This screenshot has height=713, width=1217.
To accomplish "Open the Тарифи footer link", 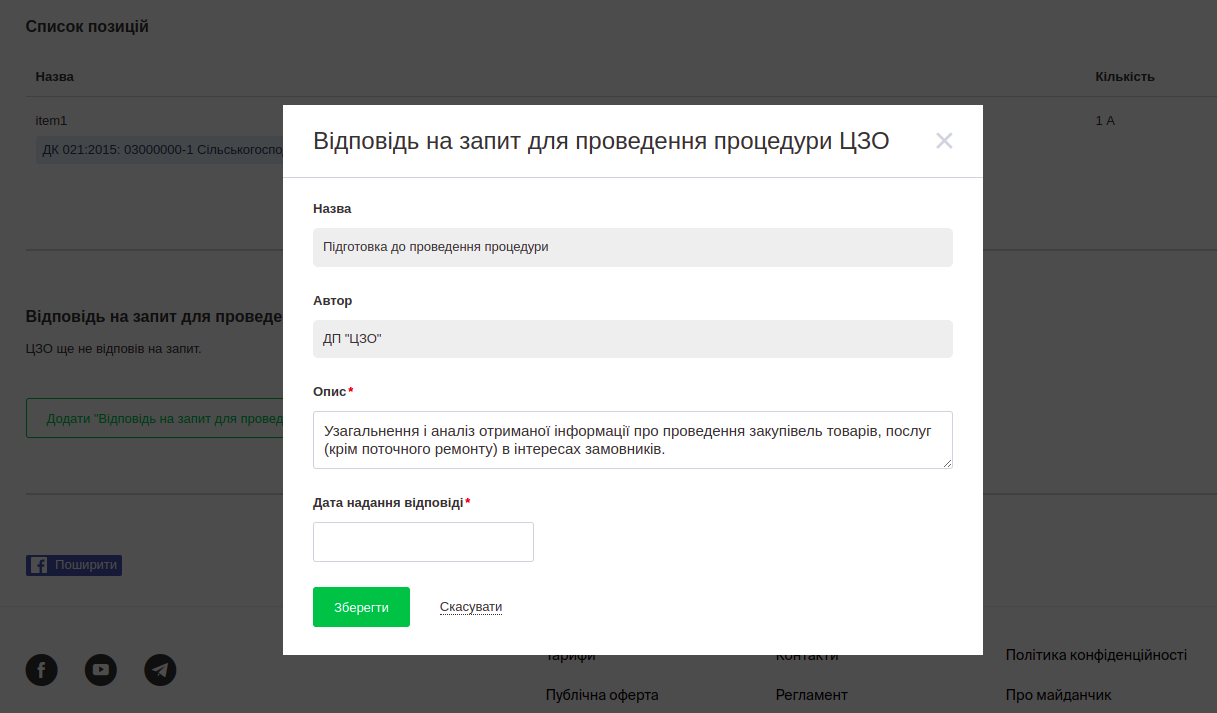I will (571, 658).
